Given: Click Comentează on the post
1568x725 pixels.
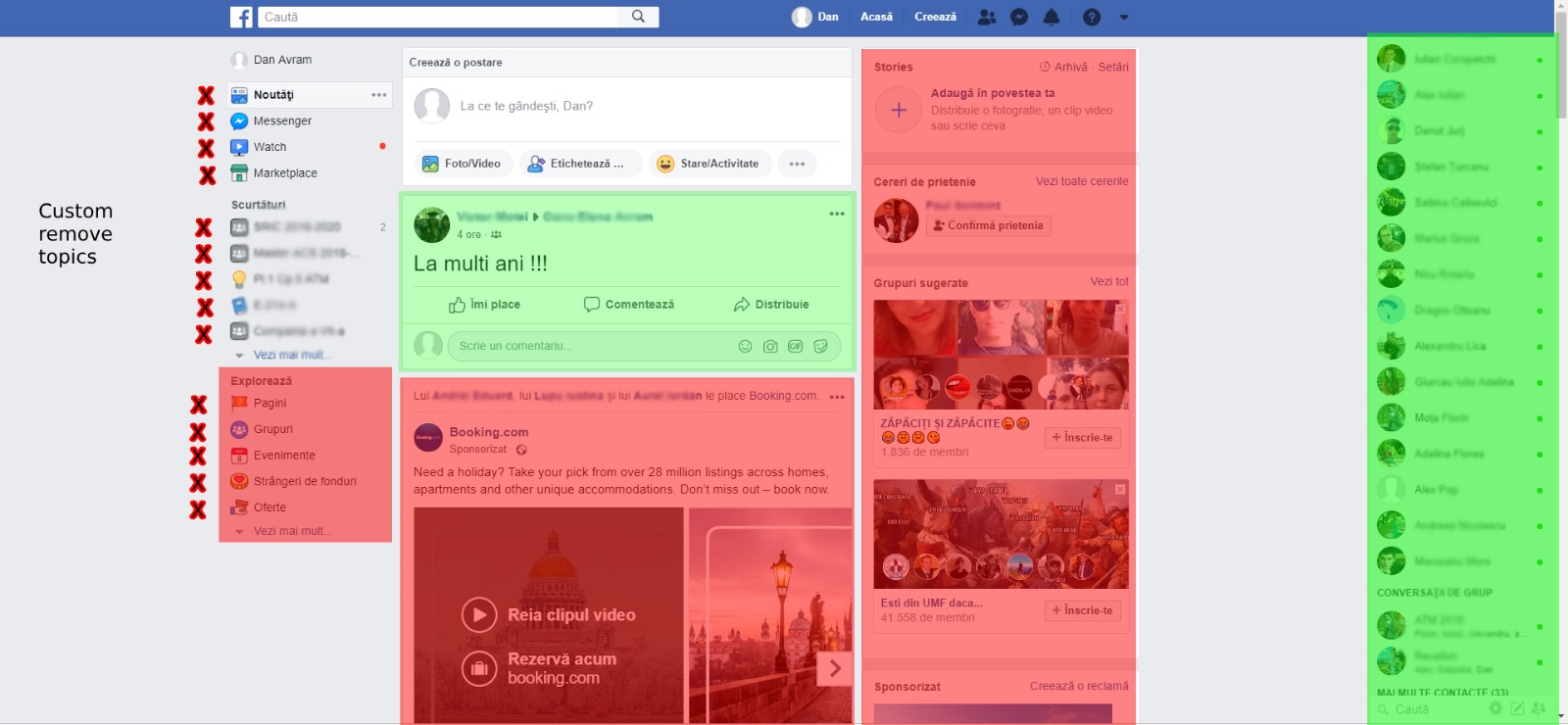Looking at the screenshot, I should (x=628, y=305).
